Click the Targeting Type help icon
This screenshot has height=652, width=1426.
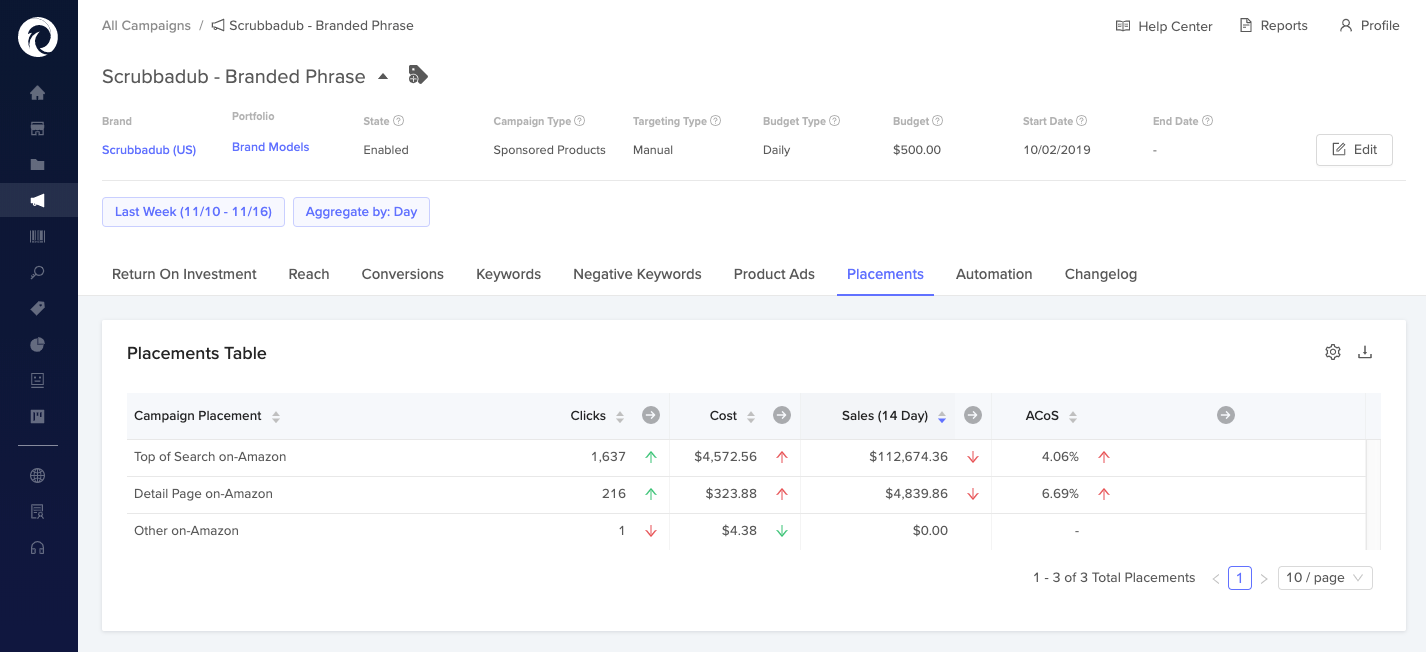(716, 121)
